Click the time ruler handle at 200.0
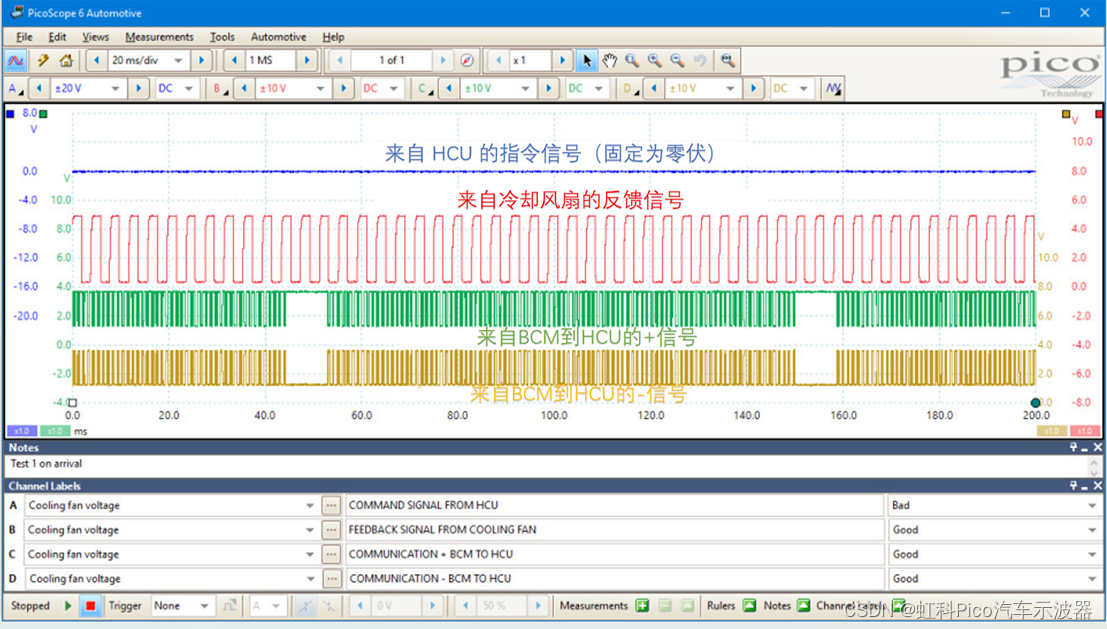This screenshot has width=1107, height=629. coord(1035,402)
